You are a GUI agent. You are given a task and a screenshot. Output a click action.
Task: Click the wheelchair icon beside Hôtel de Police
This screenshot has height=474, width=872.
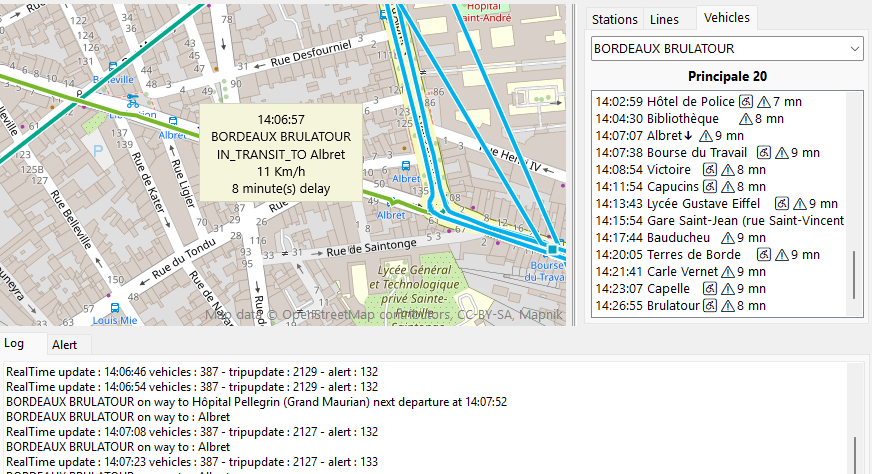point(745,102)
